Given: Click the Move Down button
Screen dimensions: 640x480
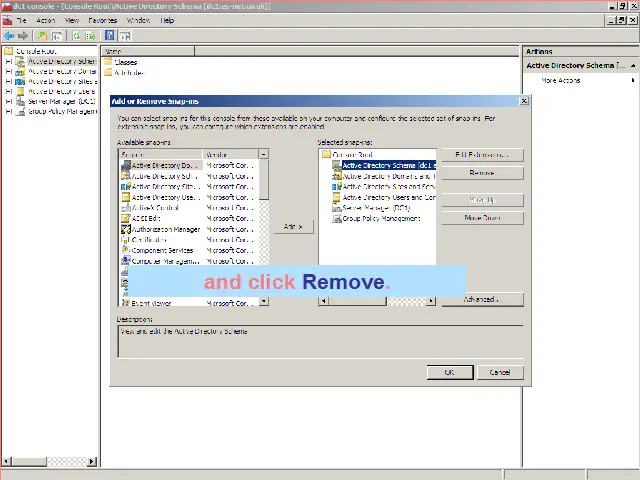Looking at the screenshot, I should [x=482, y=218].
